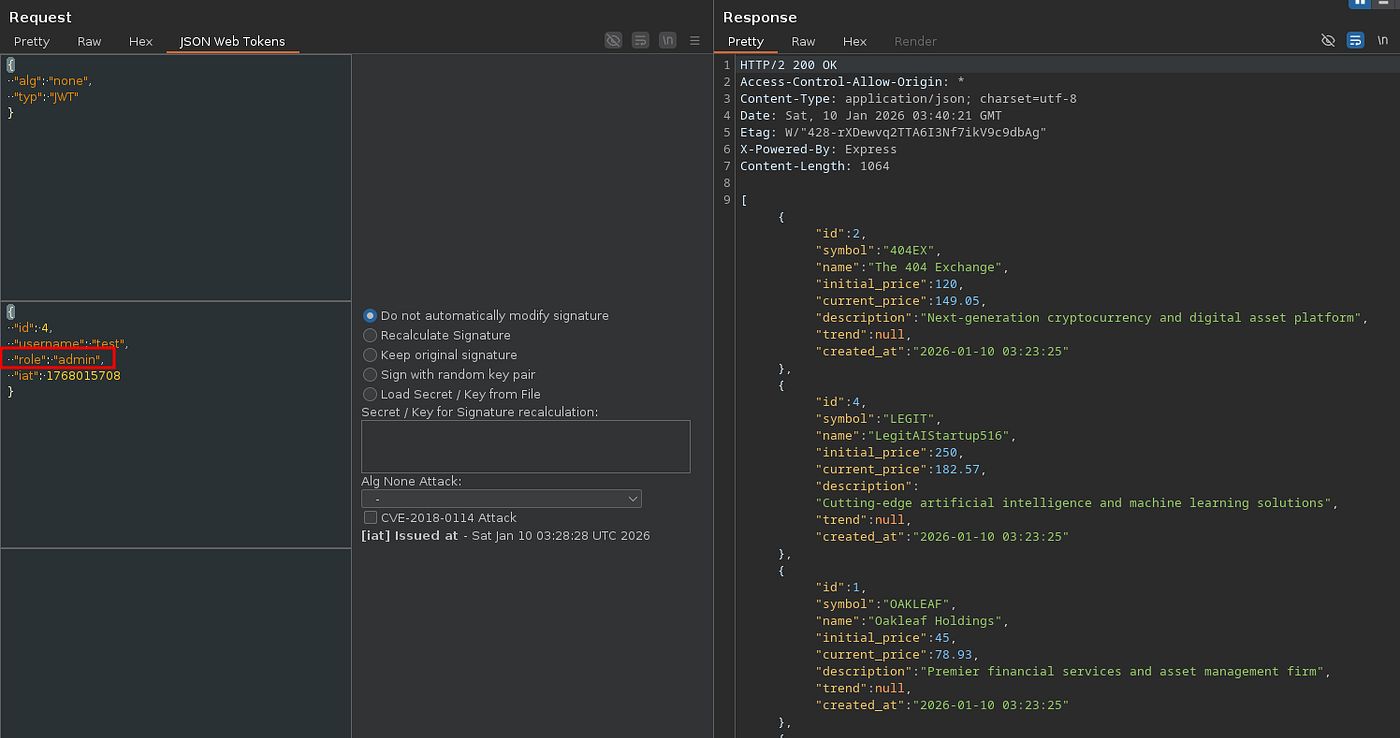
Task: Toggle hidden characters icon in Response panel
Action: (1328, 41)
